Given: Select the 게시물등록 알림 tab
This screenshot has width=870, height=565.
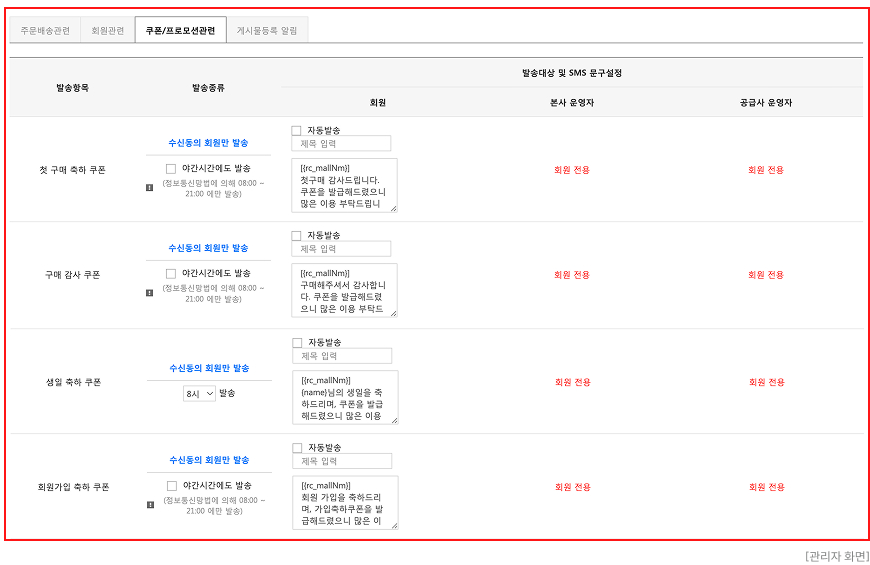Looking at the screenshot, I should [267, 31].
